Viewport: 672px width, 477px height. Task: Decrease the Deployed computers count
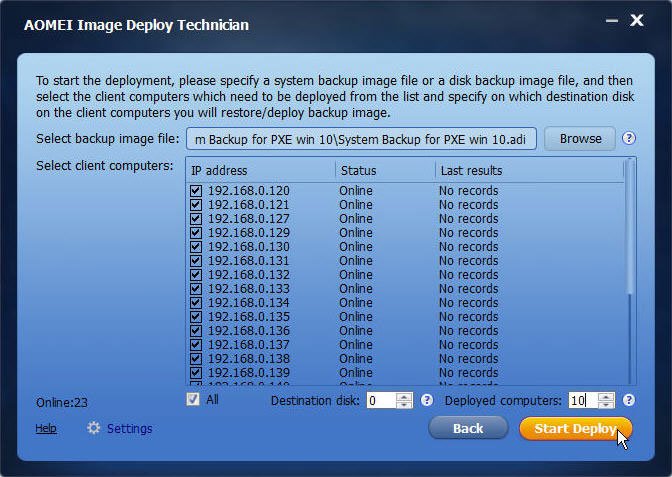point(606,404)
